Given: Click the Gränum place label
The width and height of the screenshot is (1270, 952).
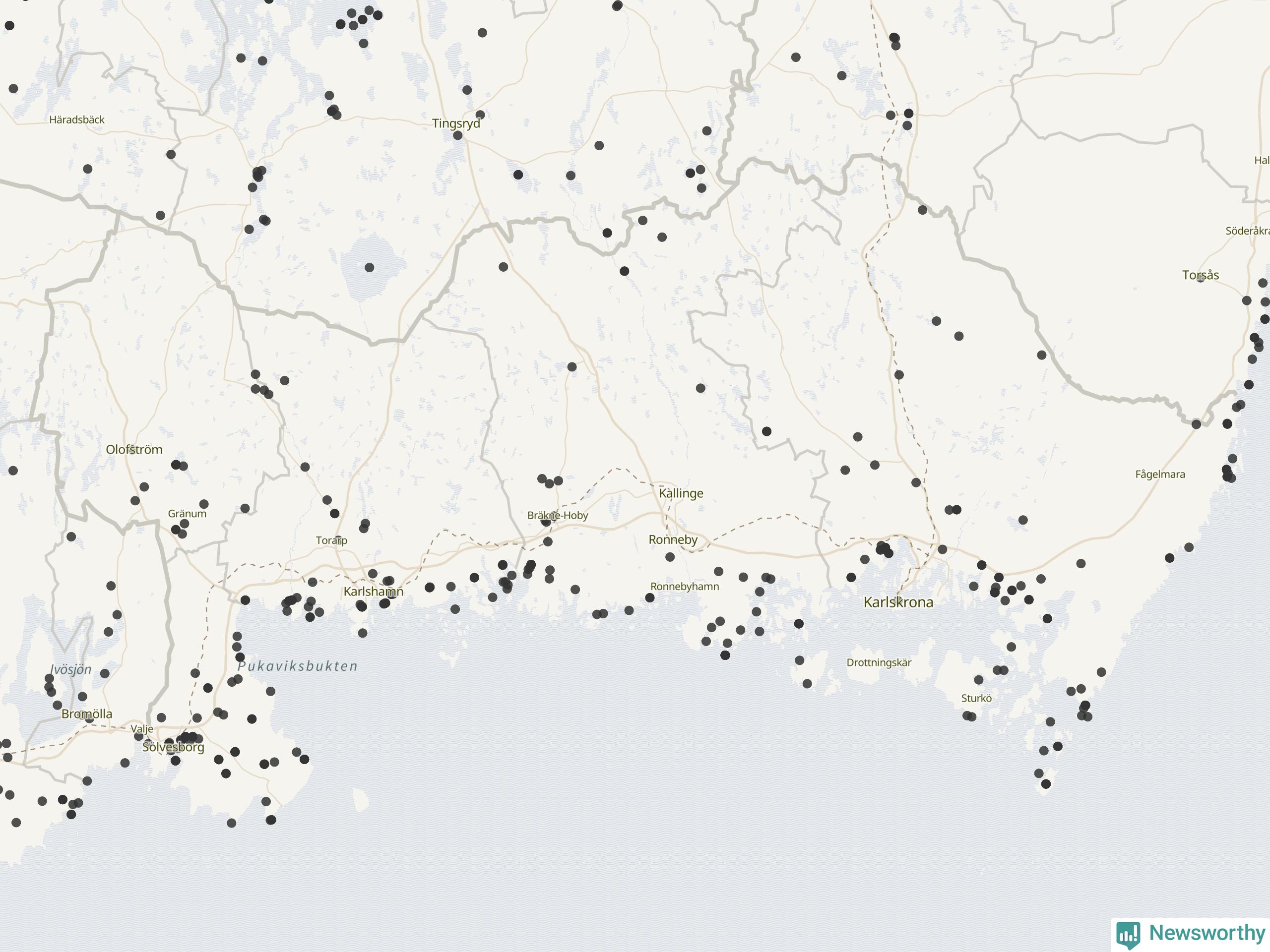Looking at the screenshot, I should (x=187, y=514).
